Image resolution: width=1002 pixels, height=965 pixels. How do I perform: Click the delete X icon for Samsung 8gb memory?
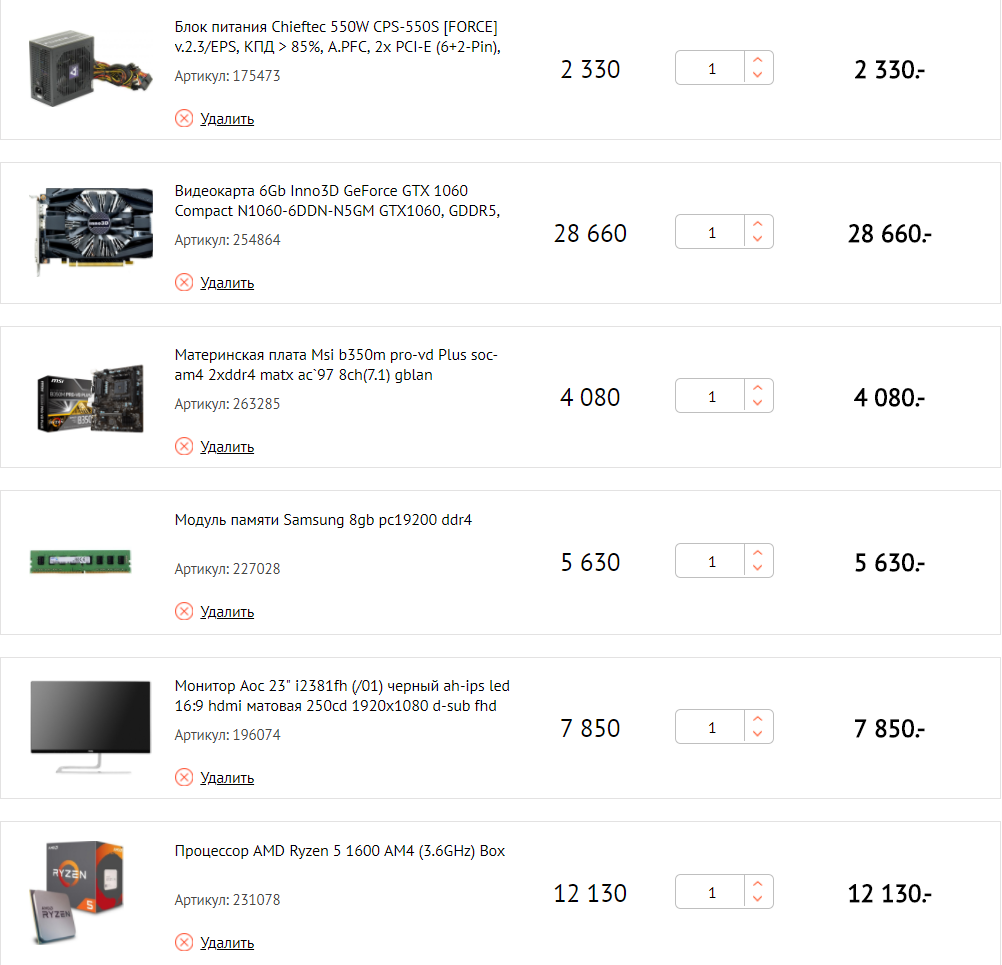click(184, 612)
